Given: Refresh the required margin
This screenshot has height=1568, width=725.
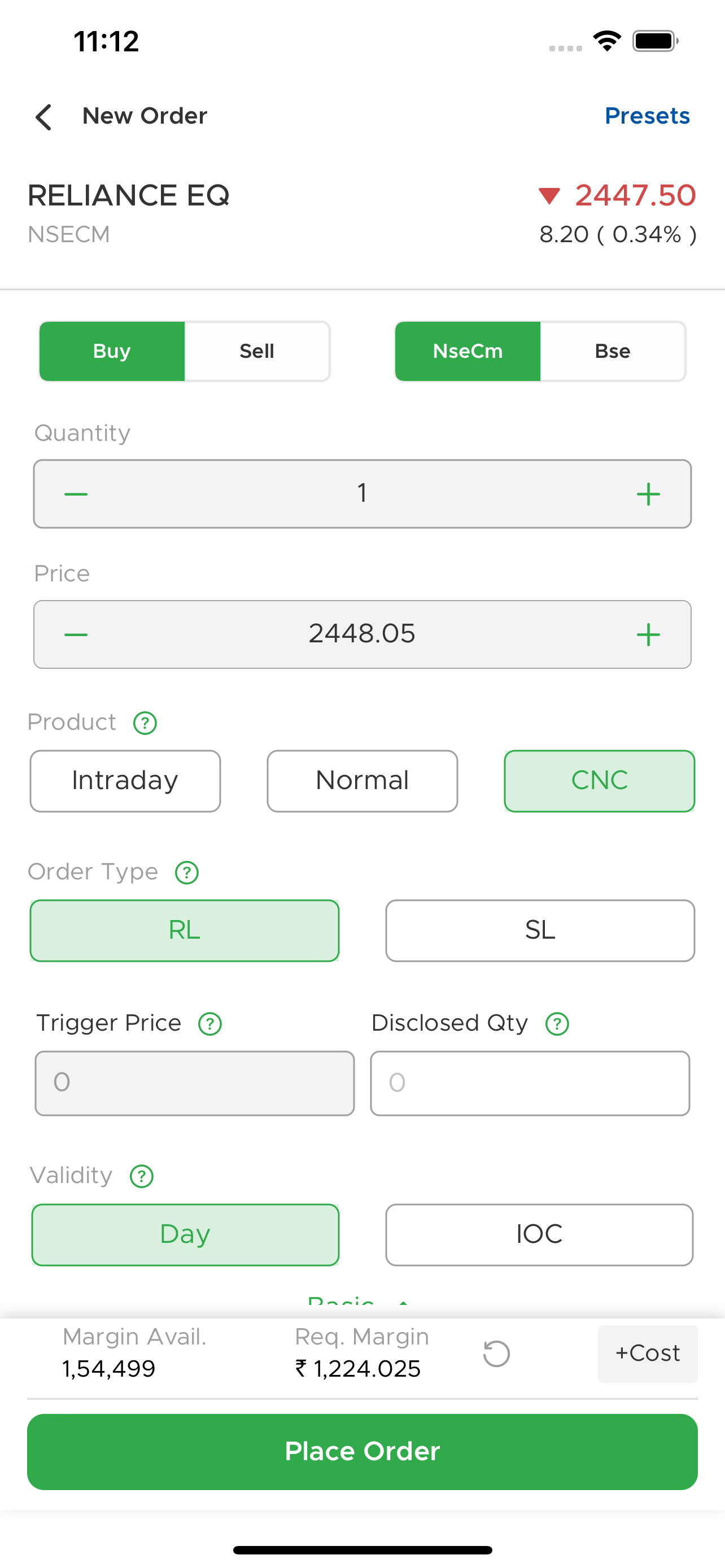Looking at the screenshot, I should pyautogui.click(x=496, y=1354).
